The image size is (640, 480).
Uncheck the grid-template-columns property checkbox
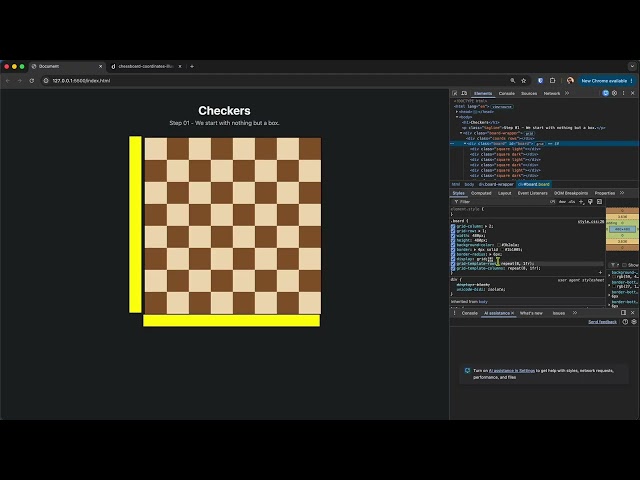pos(453,269)
